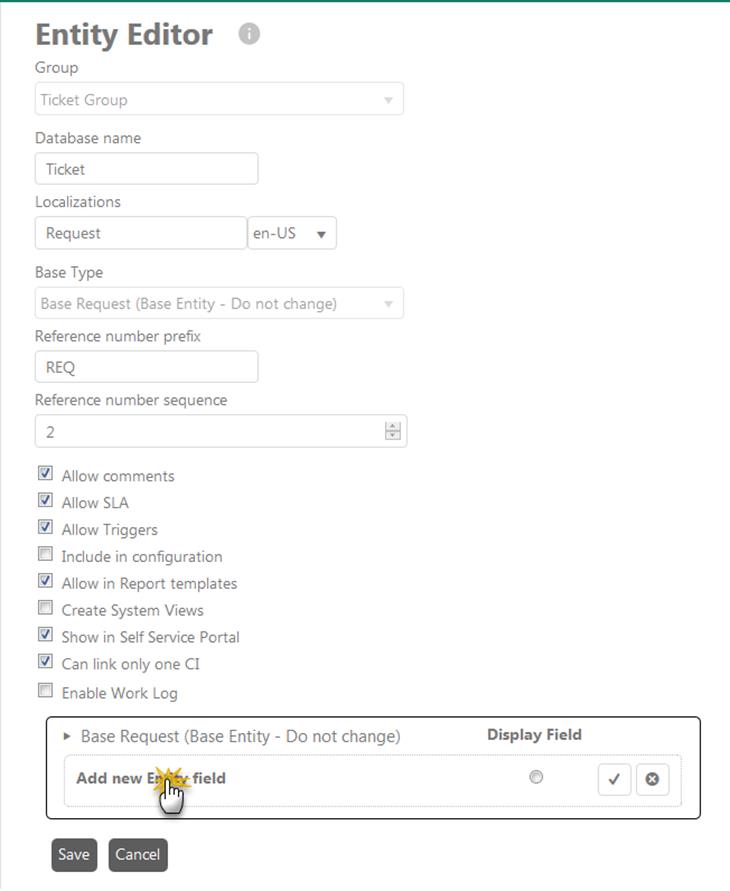This screenshot has width=730, height=891.
Task: Open the Ticket Group dropdown
Action: coord(219,100)
